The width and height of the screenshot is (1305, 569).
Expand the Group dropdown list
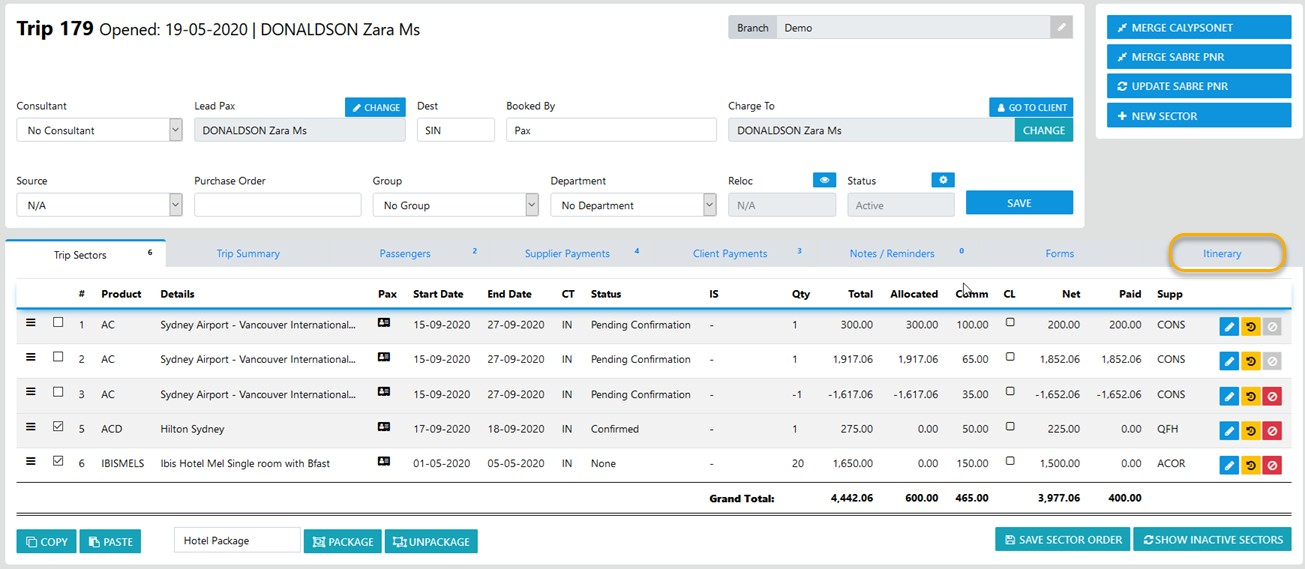(455, 205)
